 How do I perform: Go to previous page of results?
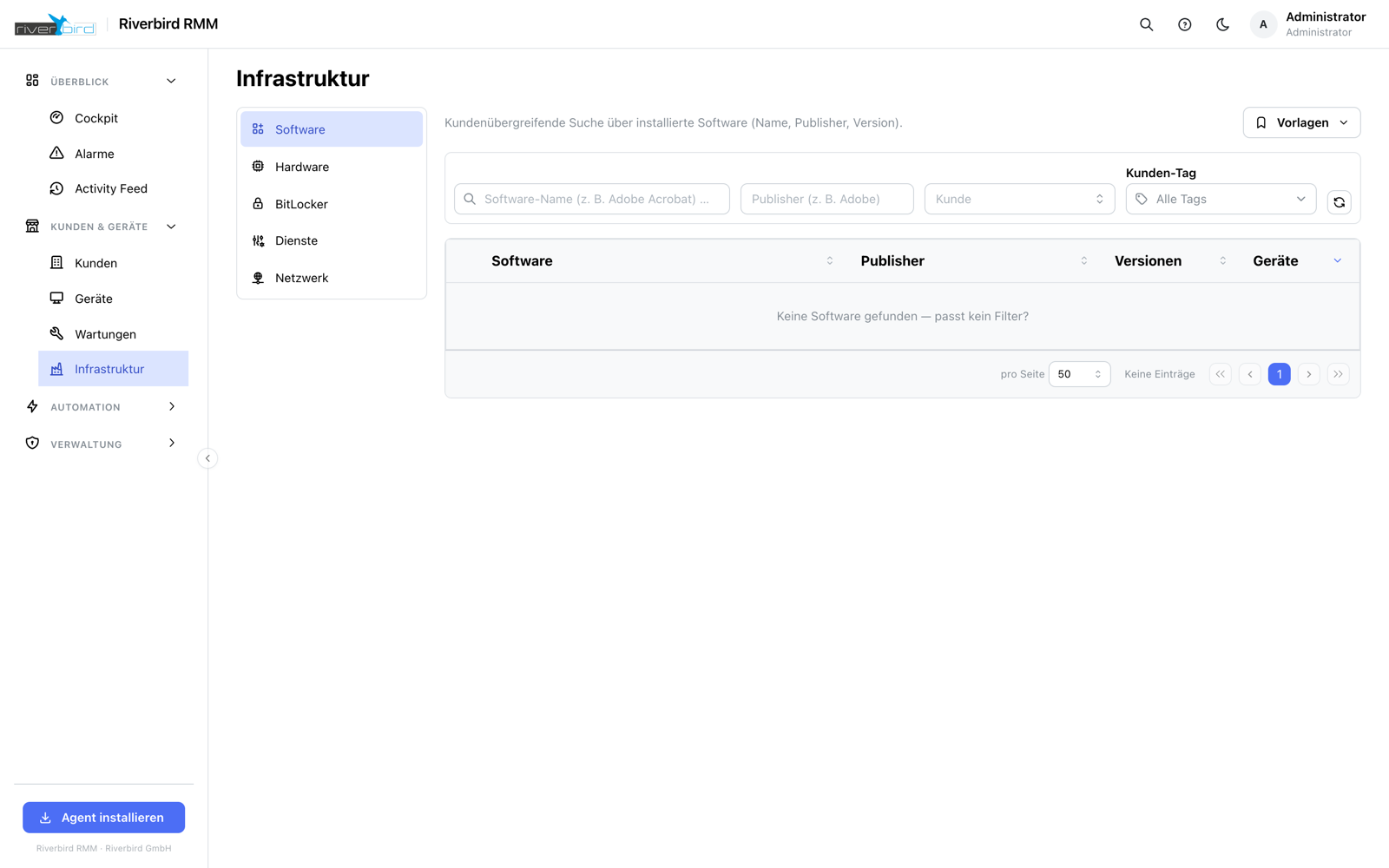(x=1249, y=374)
